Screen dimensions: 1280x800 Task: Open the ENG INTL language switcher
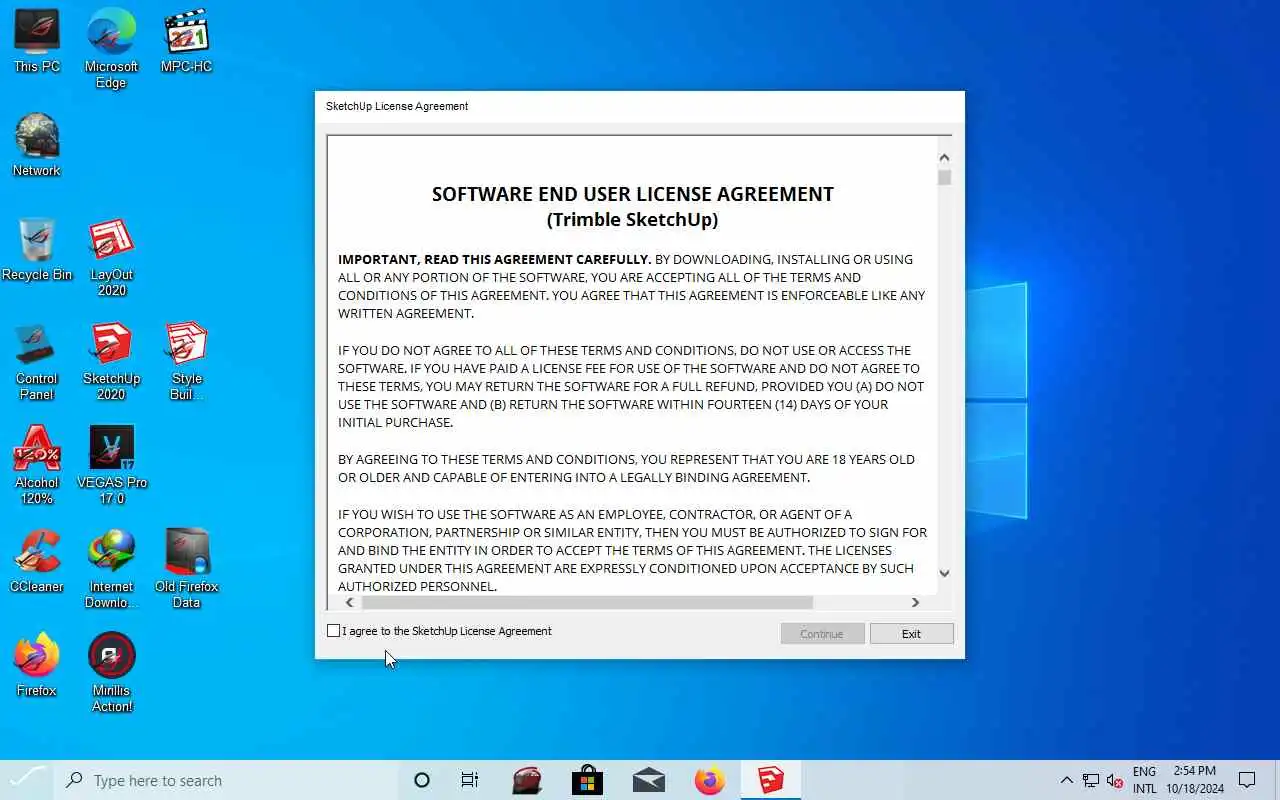pos(1144,780)
